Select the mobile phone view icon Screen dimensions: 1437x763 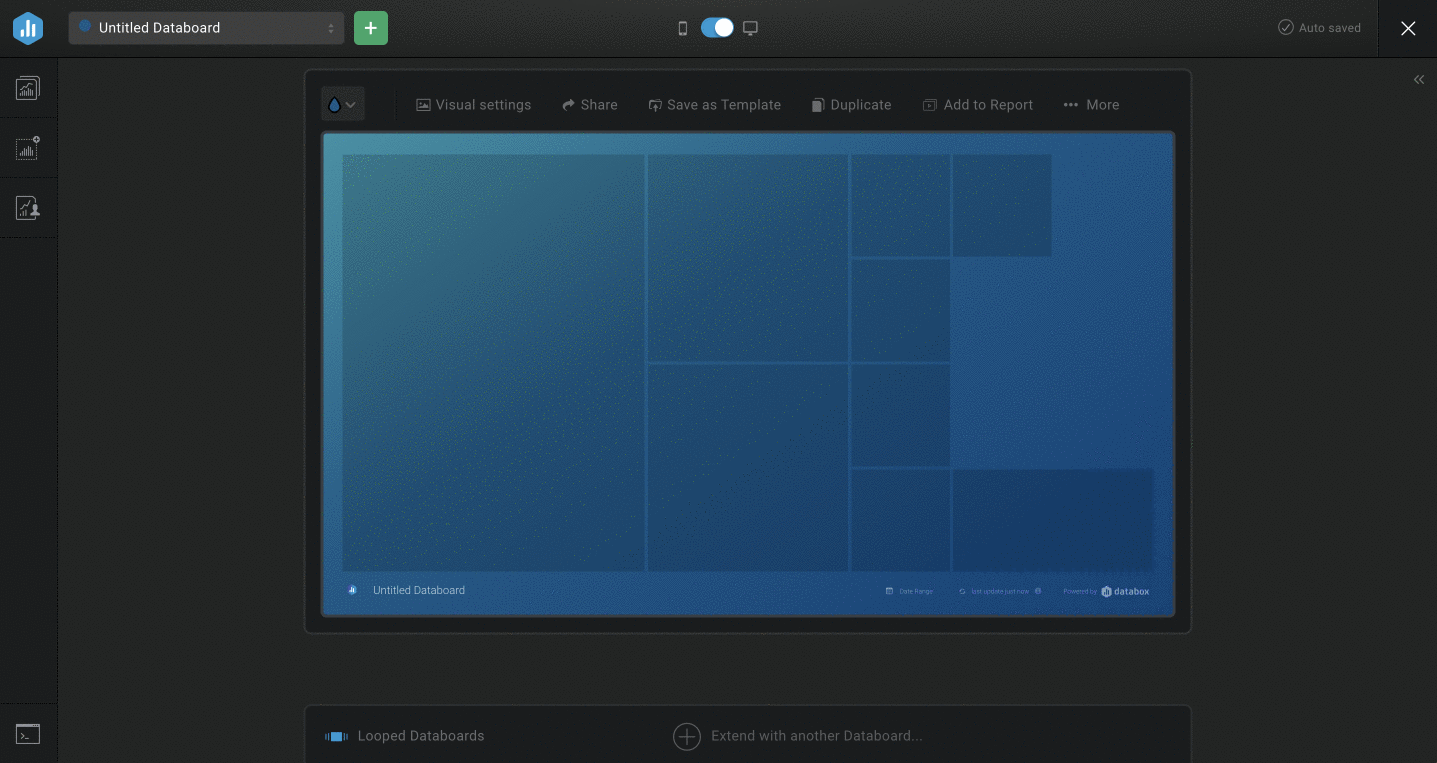pos(683,28)
